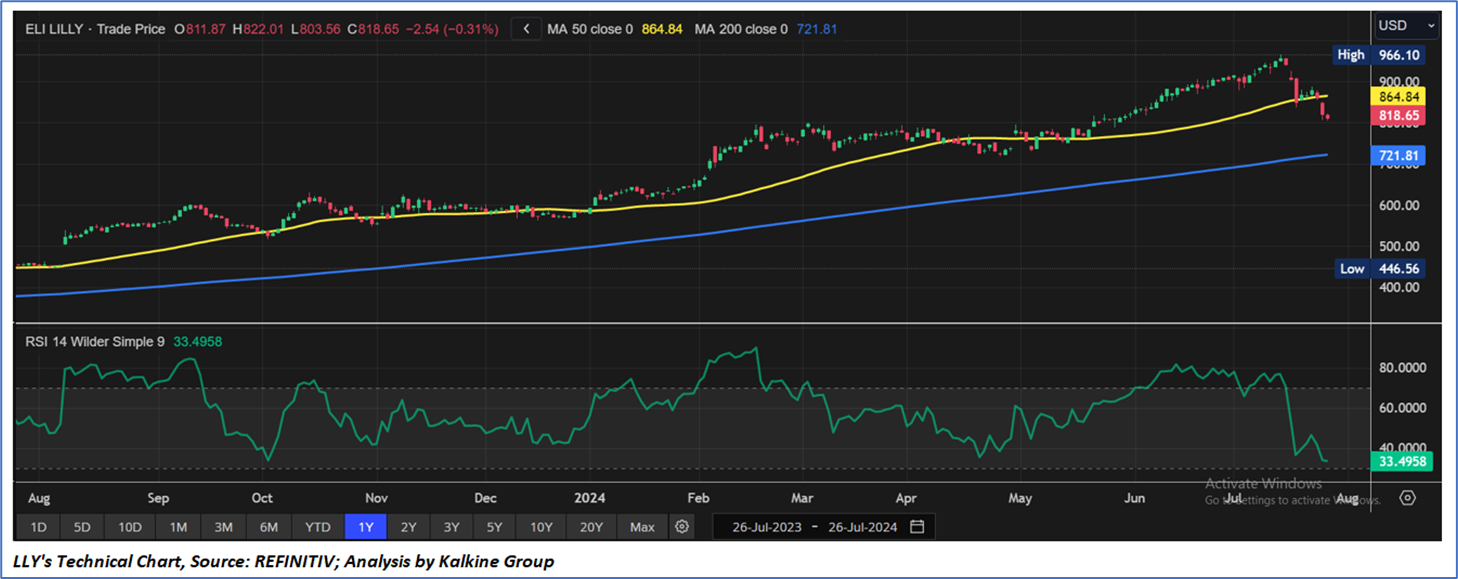Choose the 1M time range
This screenshot has height=579, width=1458.
[178, 527]
